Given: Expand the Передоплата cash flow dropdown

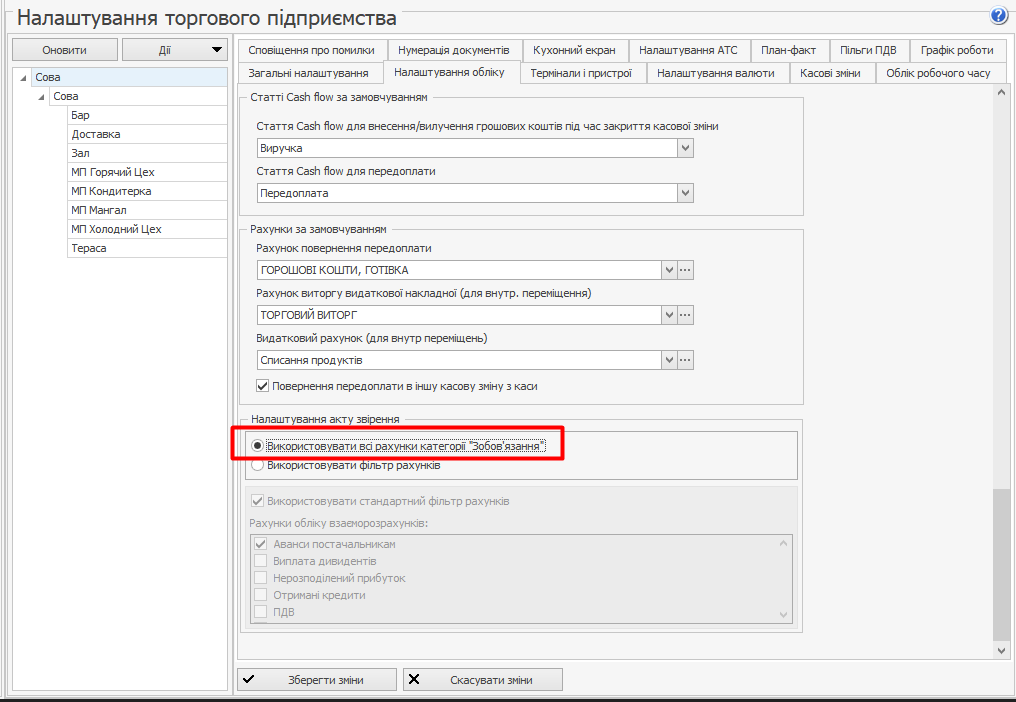Looking at the screenshot, I should 685,193.
